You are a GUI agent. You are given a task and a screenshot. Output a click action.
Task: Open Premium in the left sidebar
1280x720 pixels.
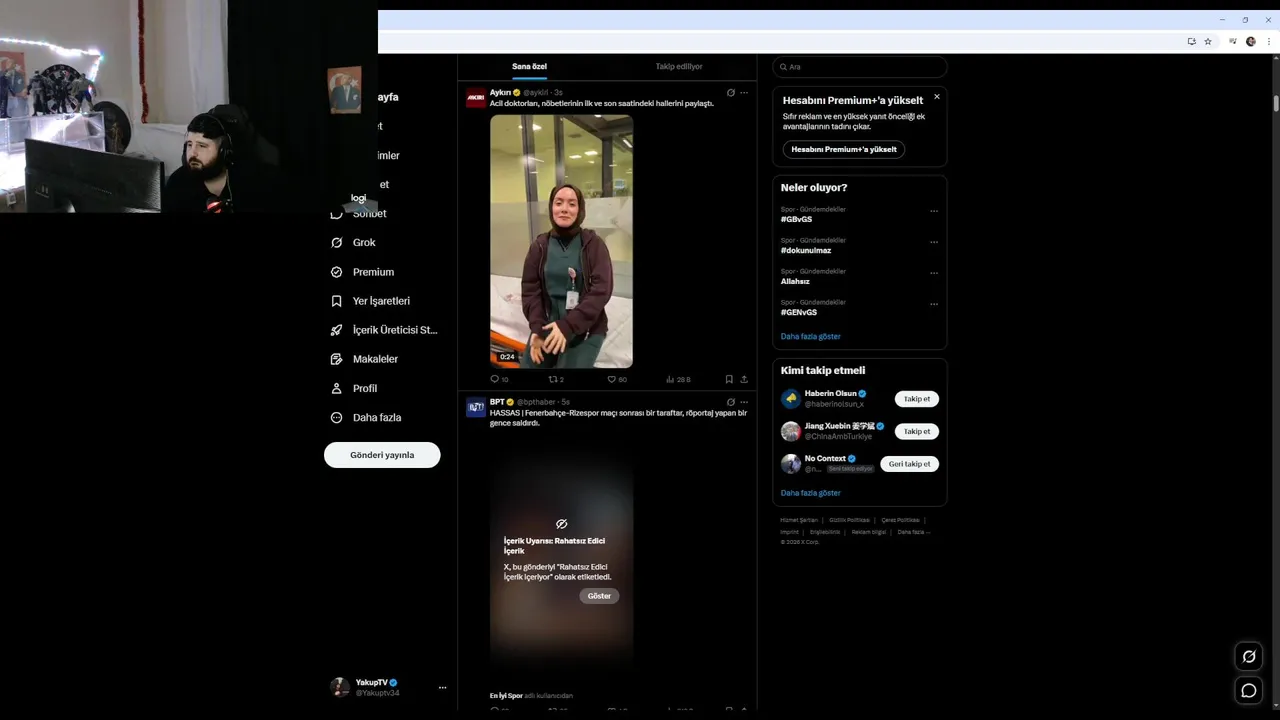(362, 272)
